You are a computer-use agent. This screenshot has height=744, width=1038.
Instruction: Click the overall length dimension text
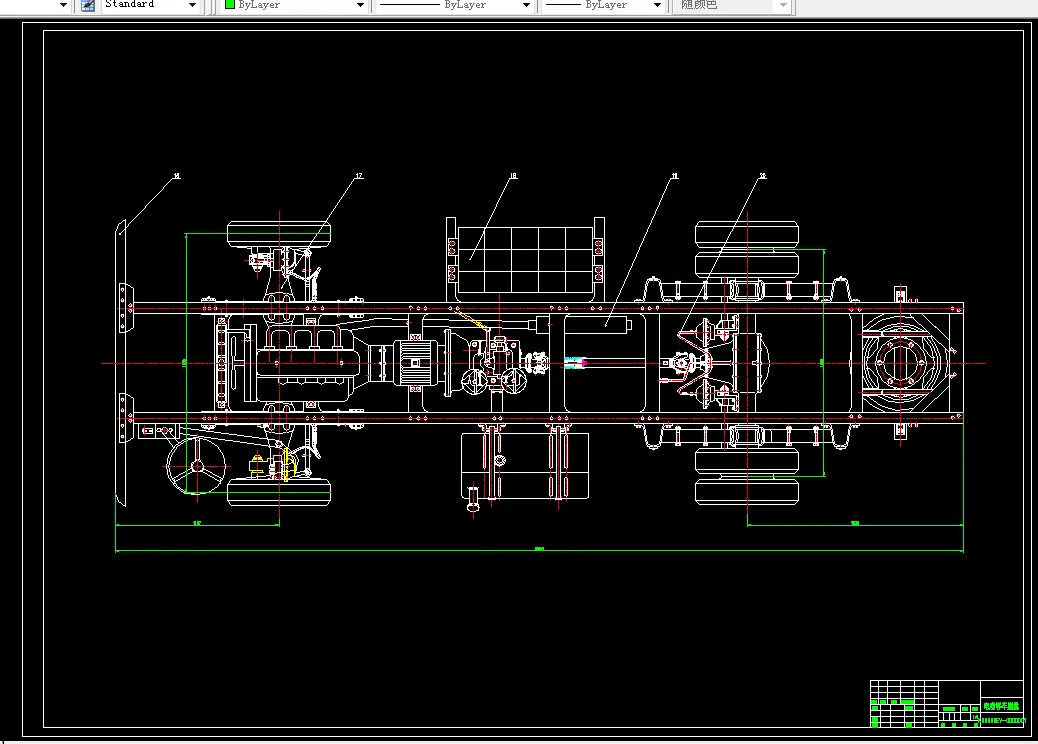point(539,548)
